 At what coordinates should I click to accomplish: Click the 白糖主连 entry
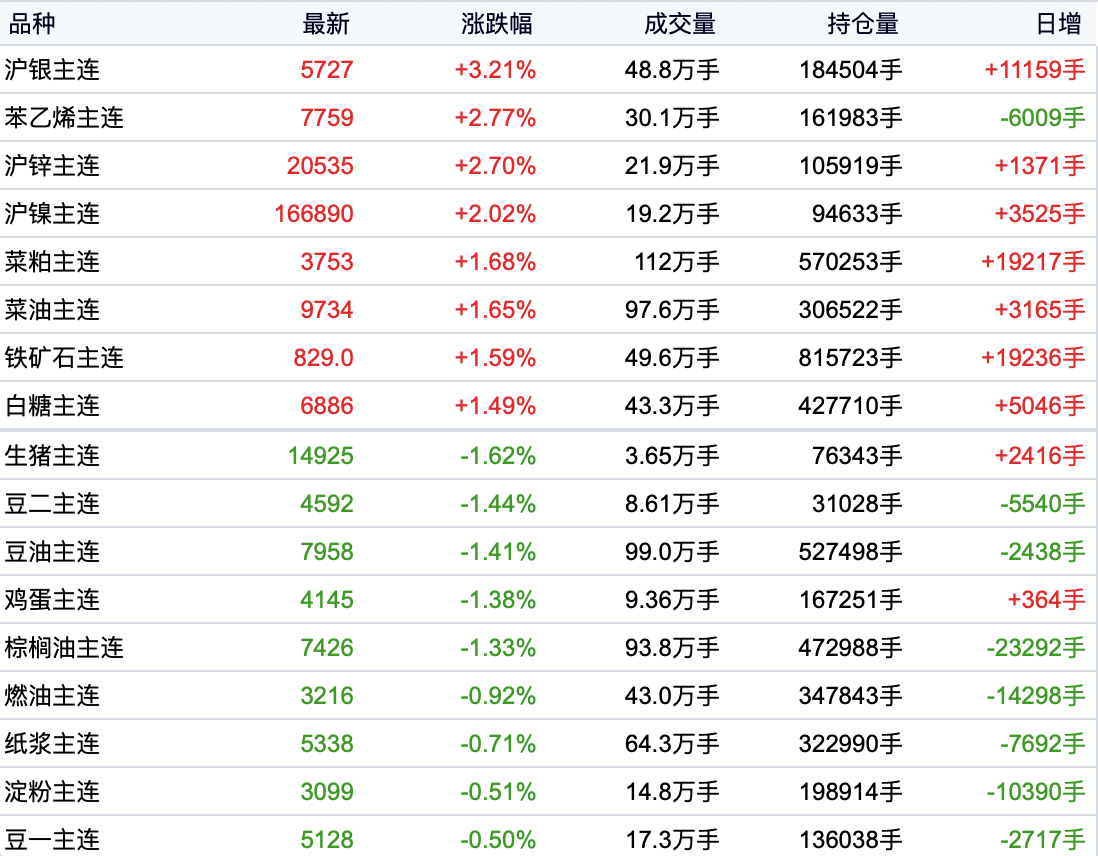click(x=53, y=406)
